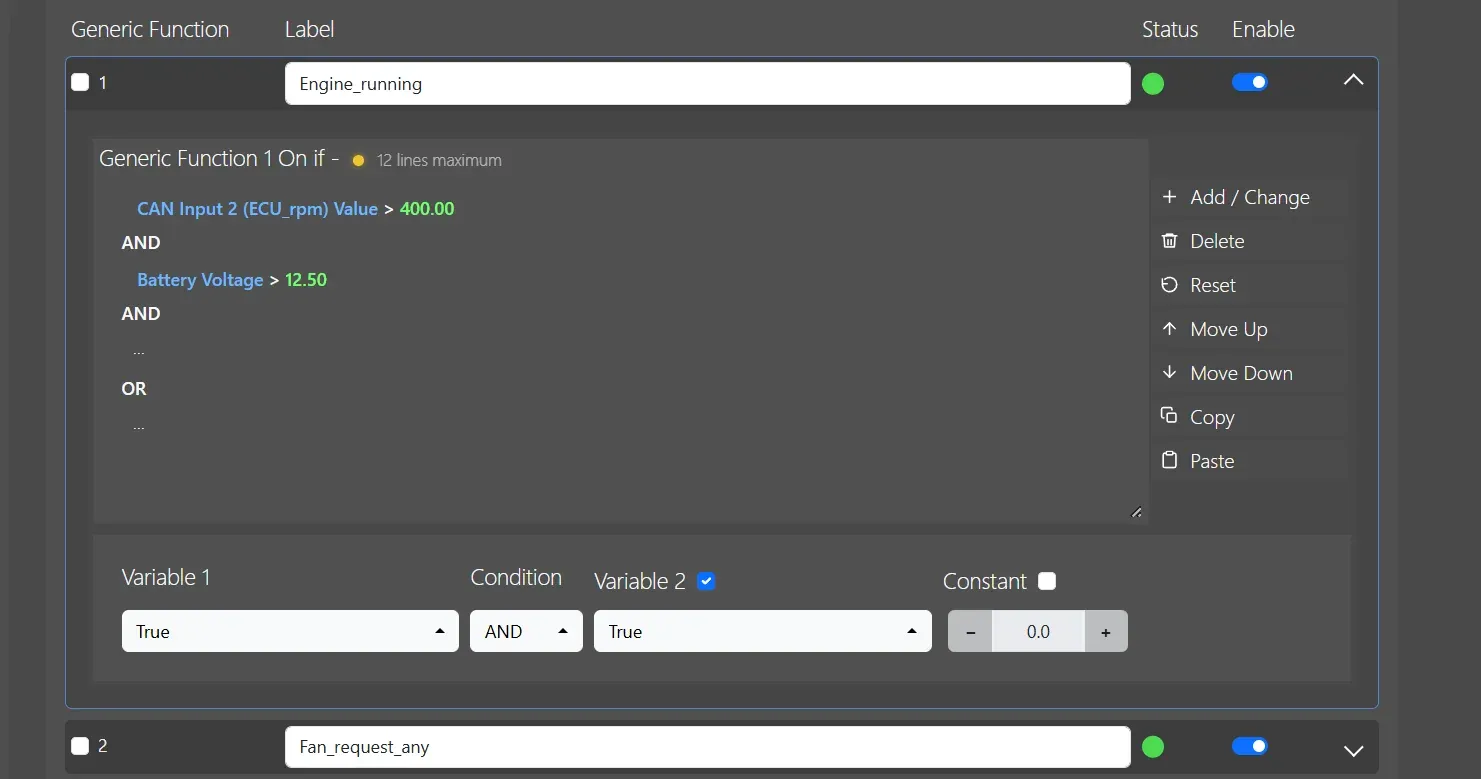
Task: Click the Reset button label
Action: click(x=1213, y=285)
